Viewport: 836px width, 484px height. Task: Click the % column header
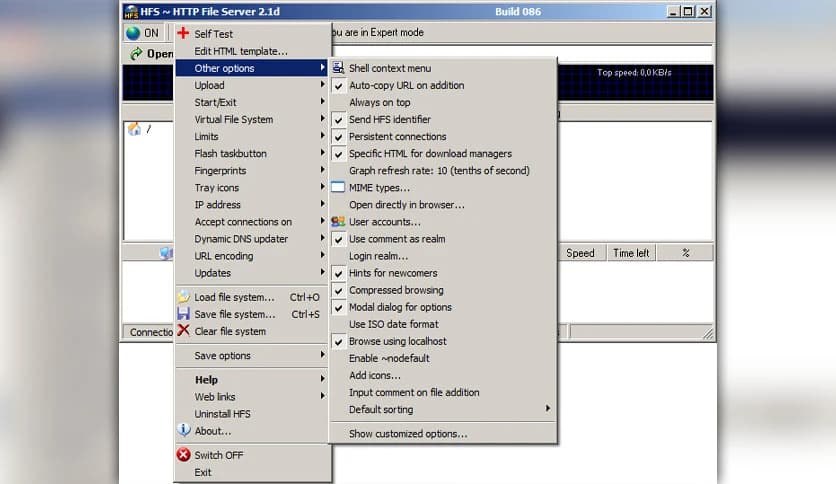coord(686,253)
